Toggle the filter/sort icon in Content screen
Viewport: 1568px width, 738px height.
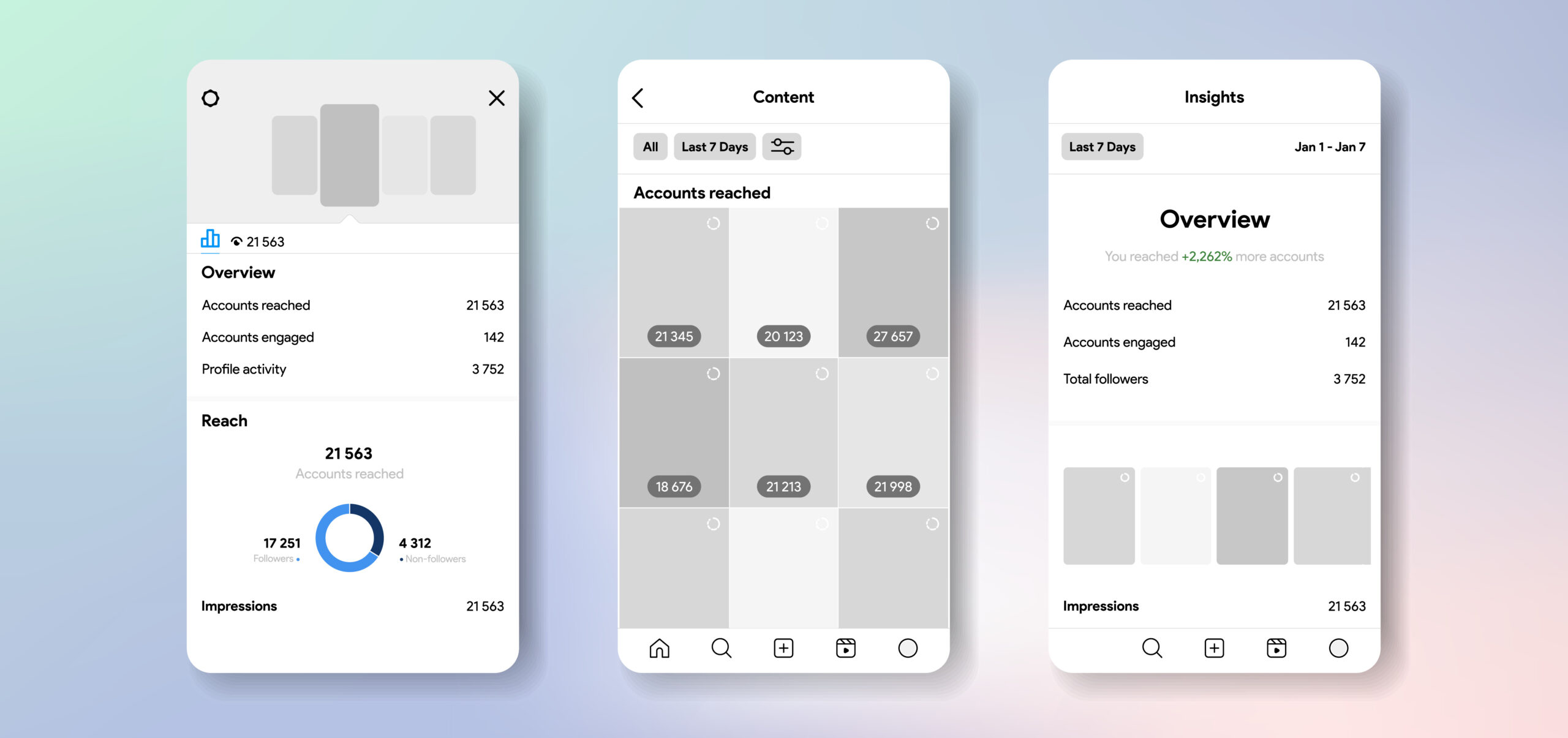pos(783,147)
